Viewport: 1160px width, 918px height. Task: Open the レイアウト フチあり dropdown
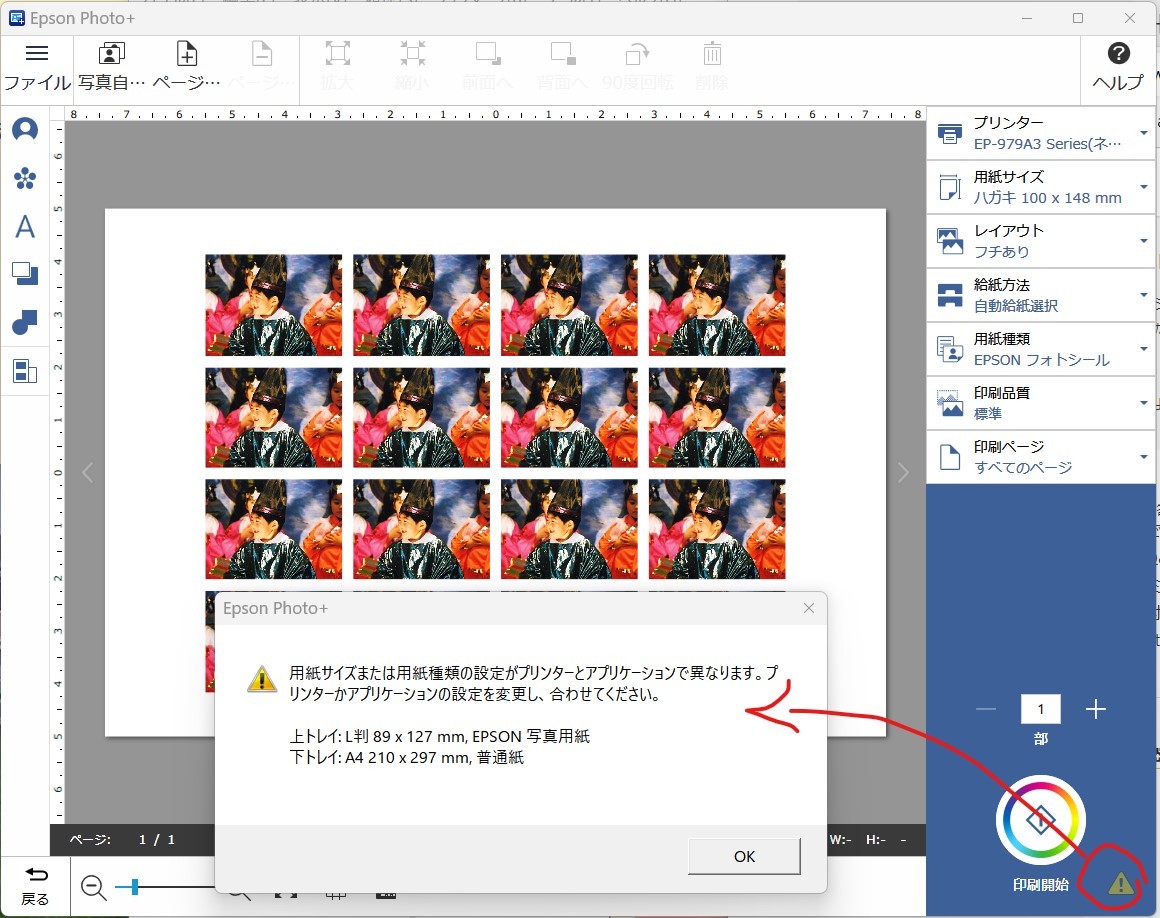tap(1041, 241)
